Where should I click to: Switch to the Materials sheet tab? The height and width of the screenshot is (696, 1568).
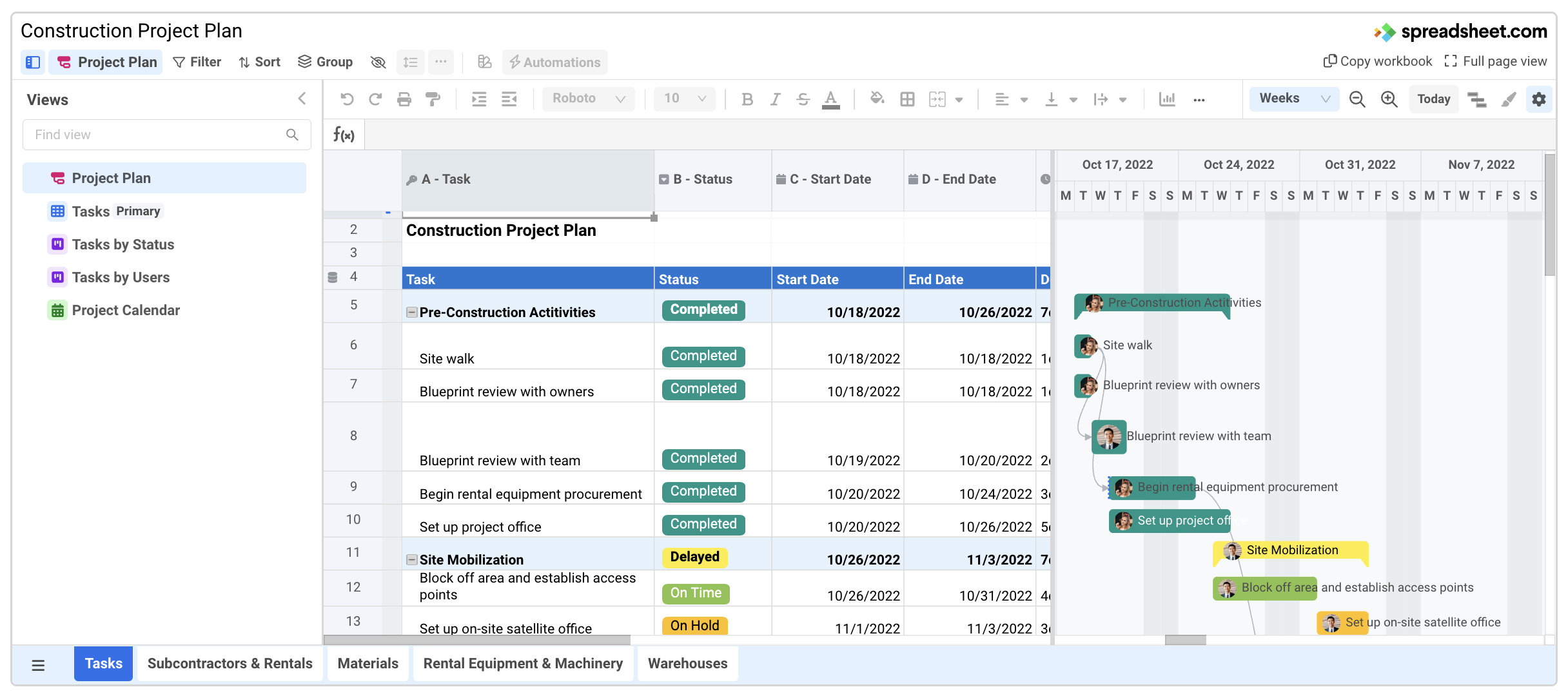(x=367, y=663)
